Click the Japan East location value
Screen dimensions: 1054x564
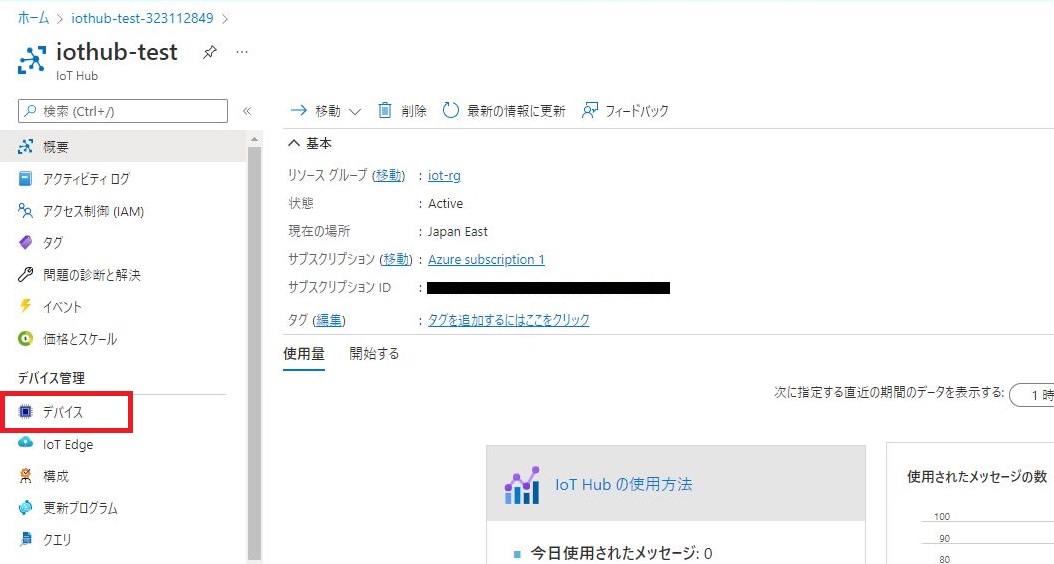pyautogui.click(x=458, y=232)
